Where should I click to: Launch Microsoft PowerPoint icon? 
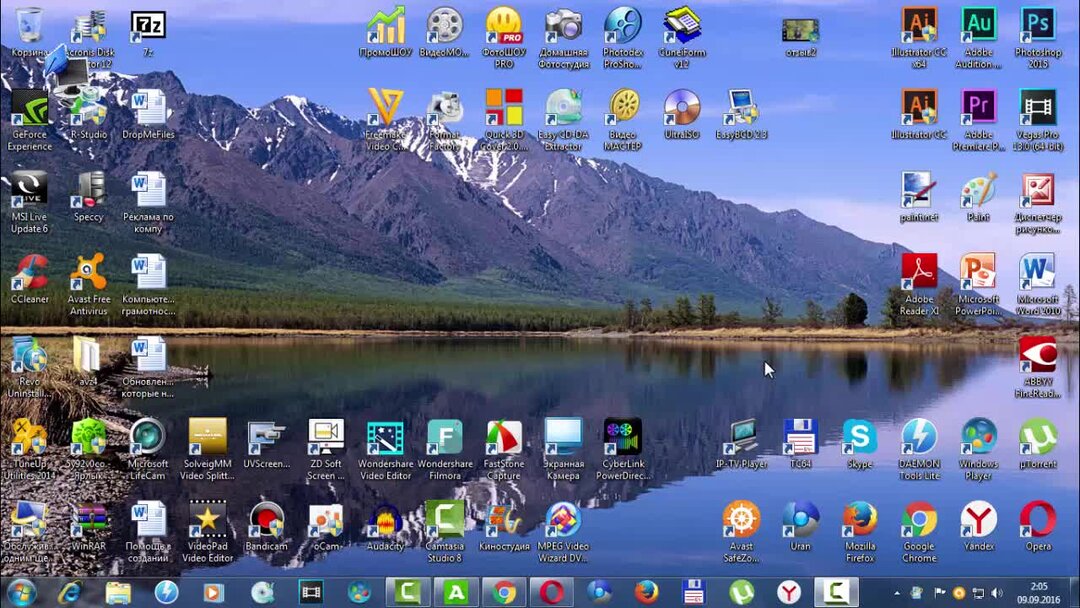(x=978, y=284)
